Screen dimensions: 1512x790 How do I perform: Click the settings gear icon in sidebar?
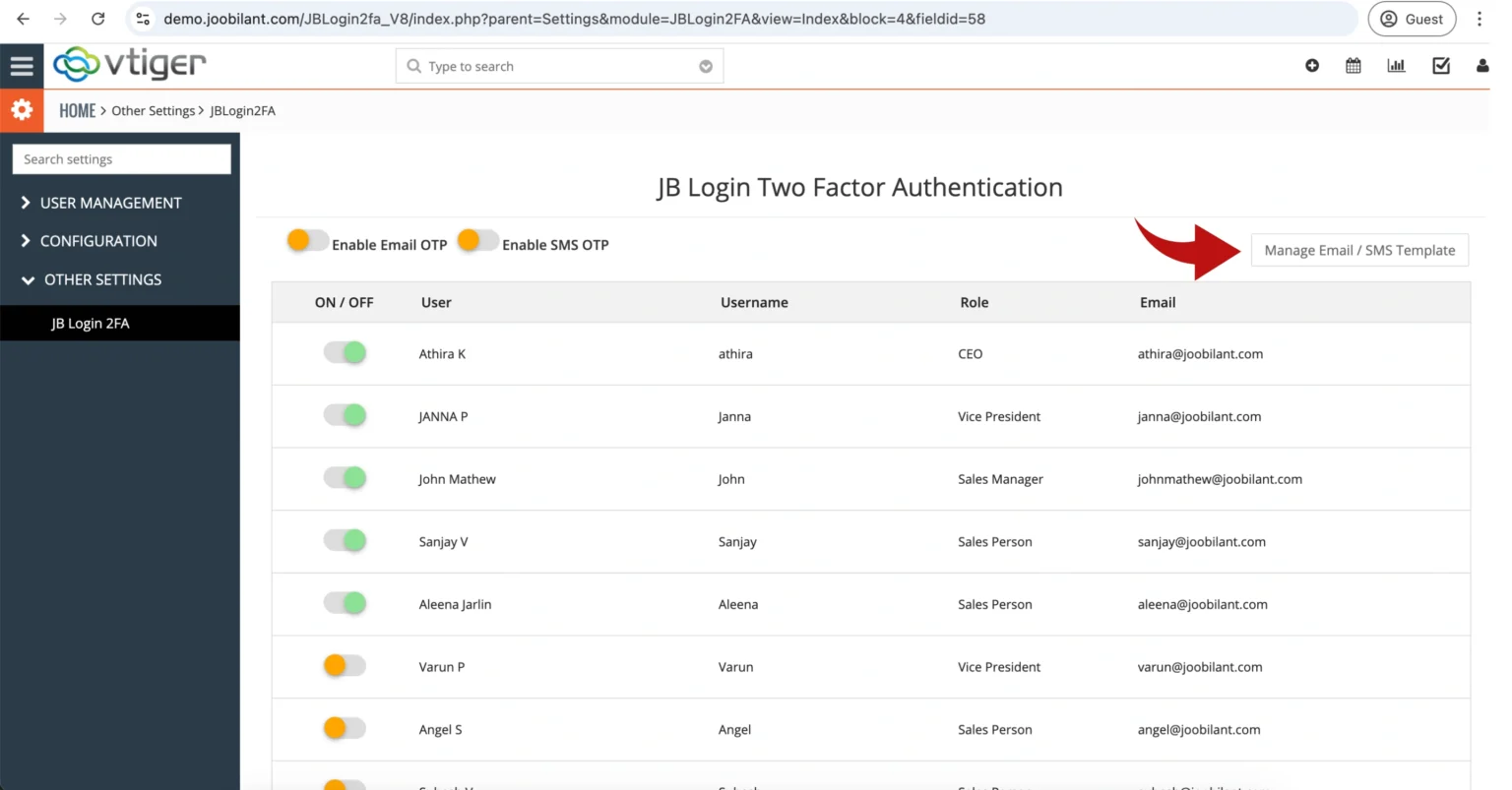click(x=23, y=110)
